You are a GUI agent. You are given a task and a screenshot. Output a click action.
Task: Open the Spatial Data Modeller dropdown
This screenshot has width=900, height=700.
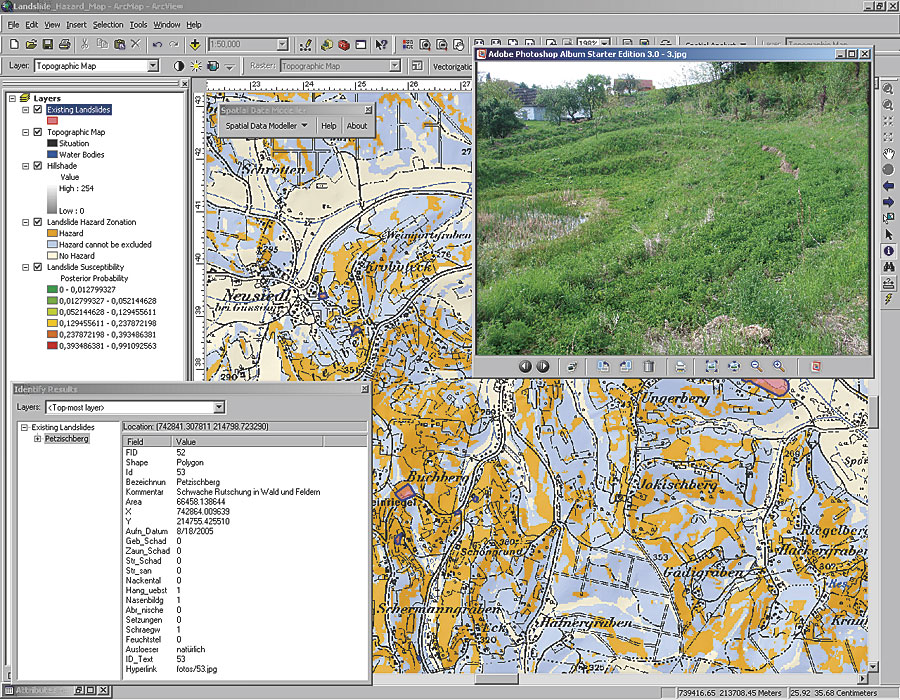click(266, 126)
